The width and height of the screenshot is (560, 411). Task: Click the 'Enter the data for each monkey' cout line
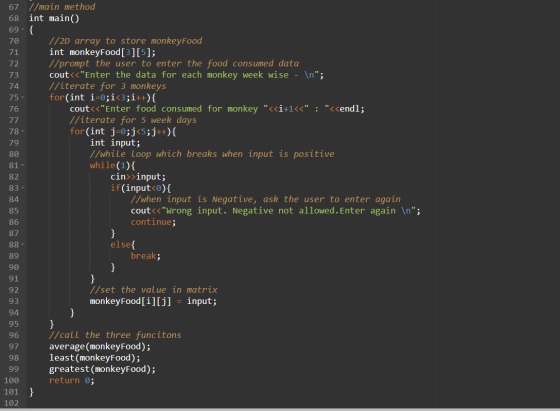click(x=186, y=75)
